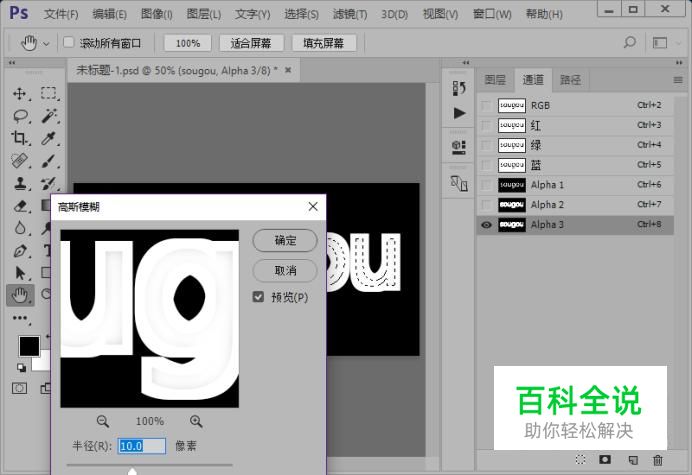This screenshot has height=475, width=692.
Task: Show the Alpha 1 channel visibility box
Action: coord(486,185)
